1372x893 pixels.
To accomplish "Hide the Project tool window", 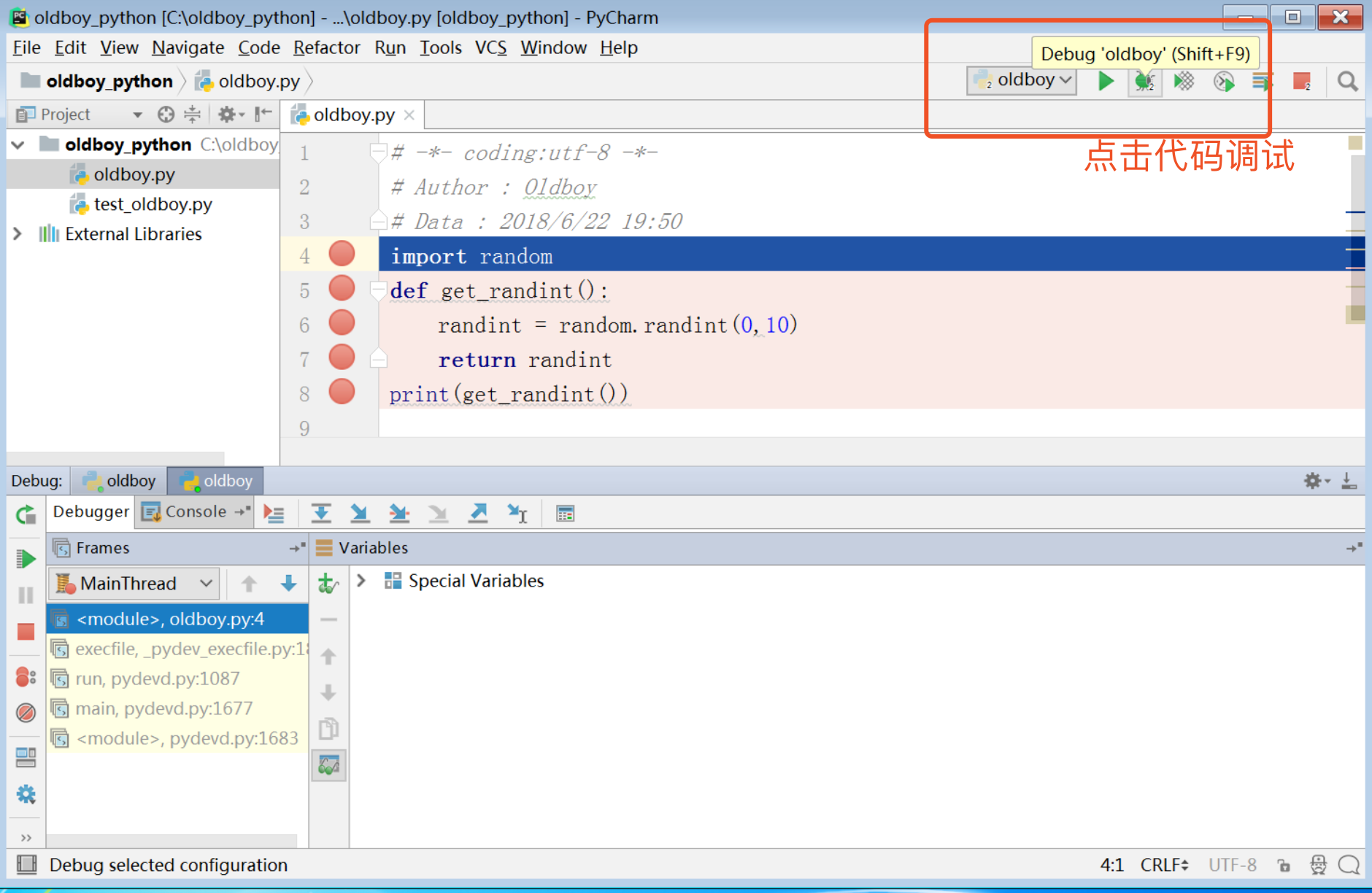I will (263, 115).
